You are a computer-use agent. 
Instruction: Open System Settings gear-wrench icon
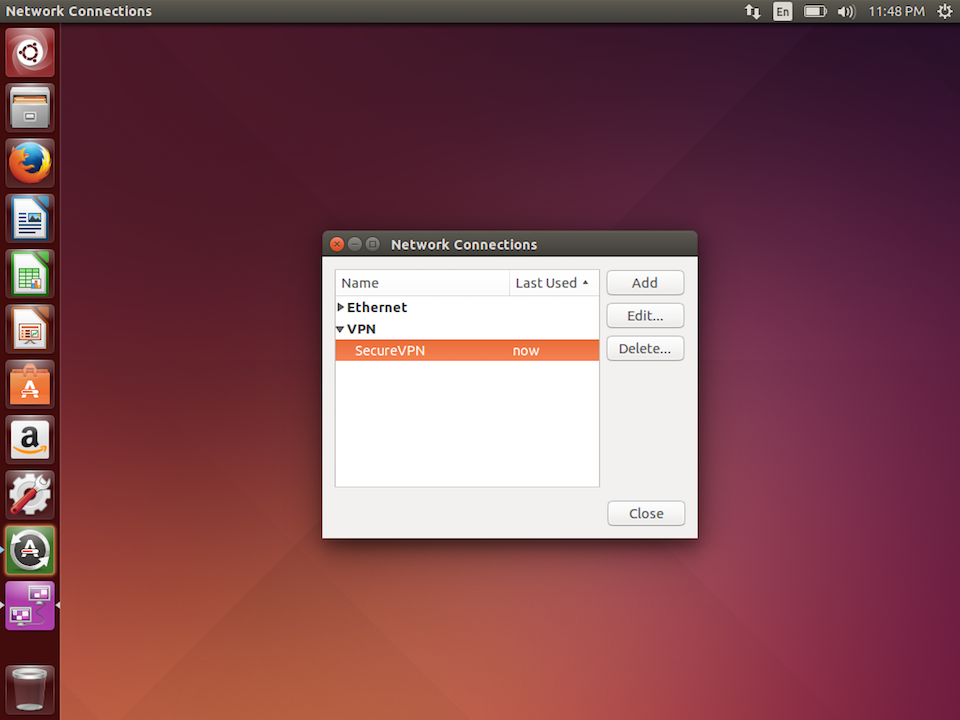pyautogui.click(x=30, y=494)
